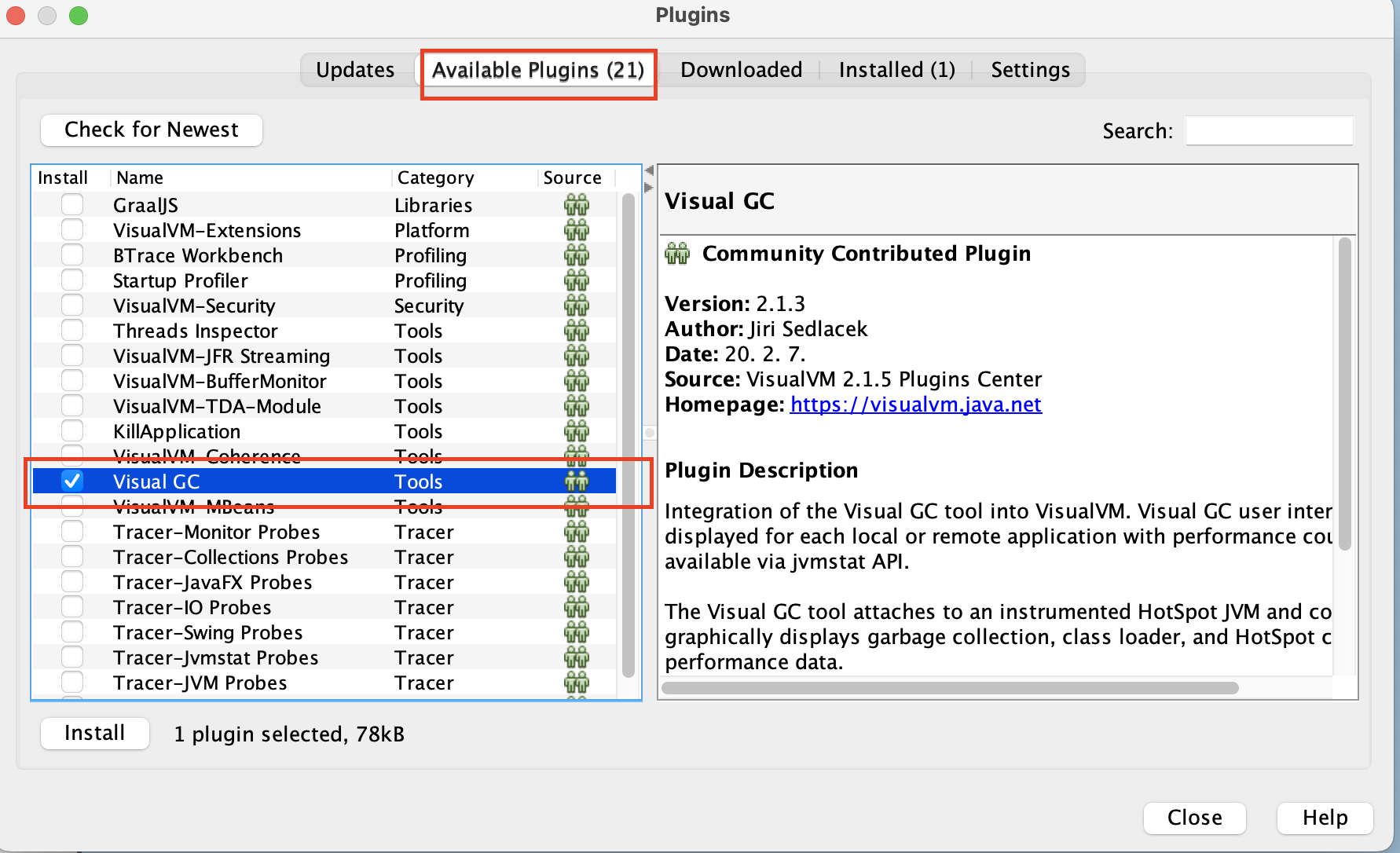Go to the Installed (1) tab
Image resolution: width=1400 pixels, height=853 pixels.
[x=896, y=70]
